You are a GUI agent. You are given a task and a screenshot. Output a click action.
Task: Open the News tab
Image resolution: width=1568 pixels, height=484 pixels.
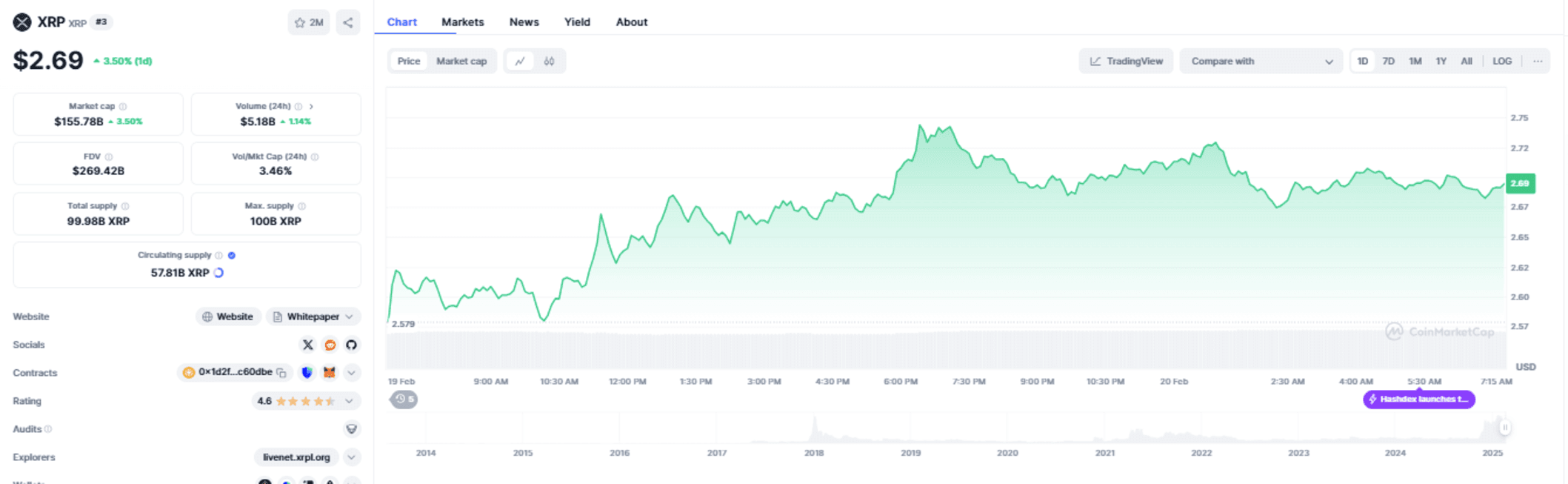(524, 22)
